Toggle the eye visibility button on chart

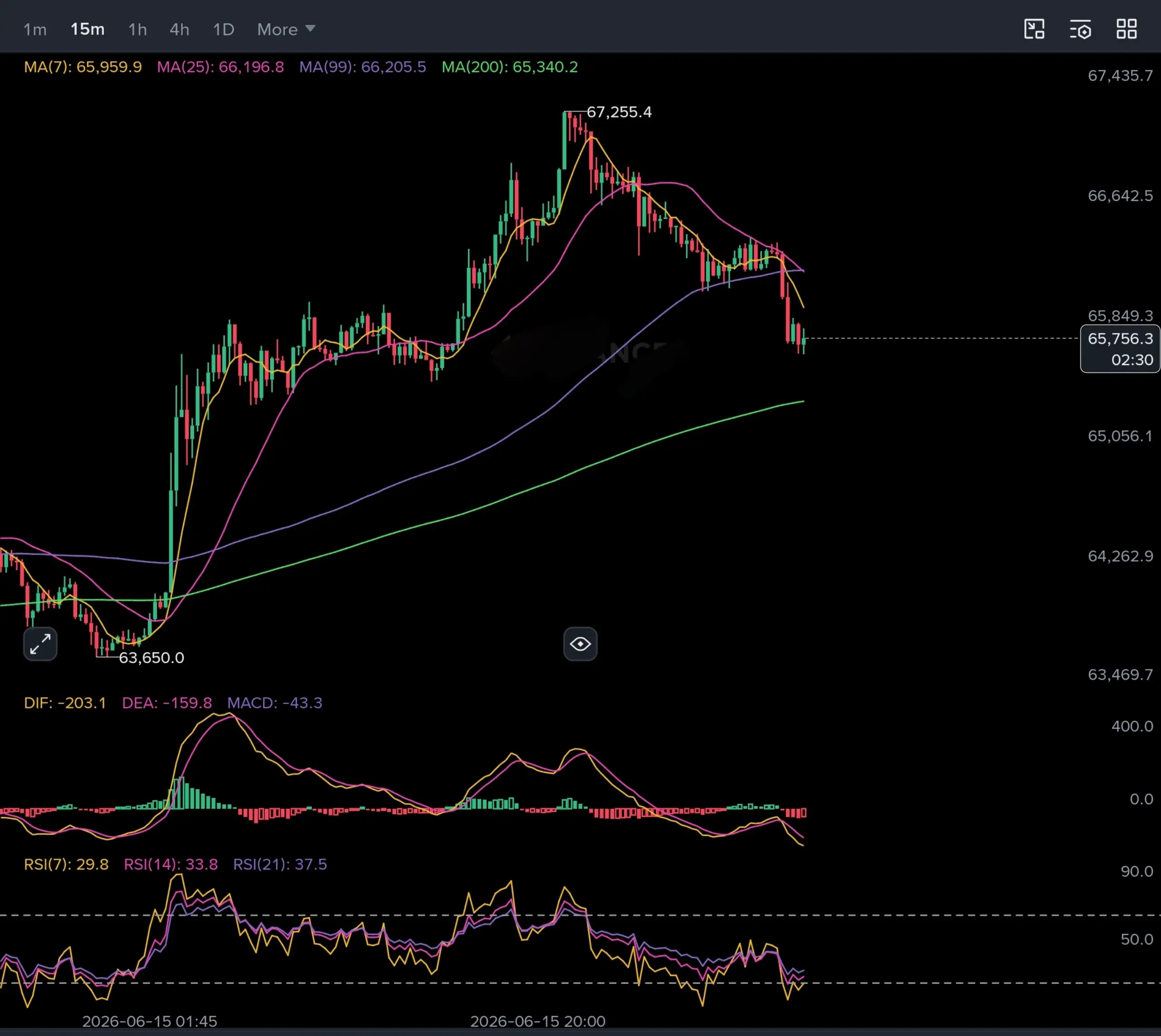click(x=580, y=644)
